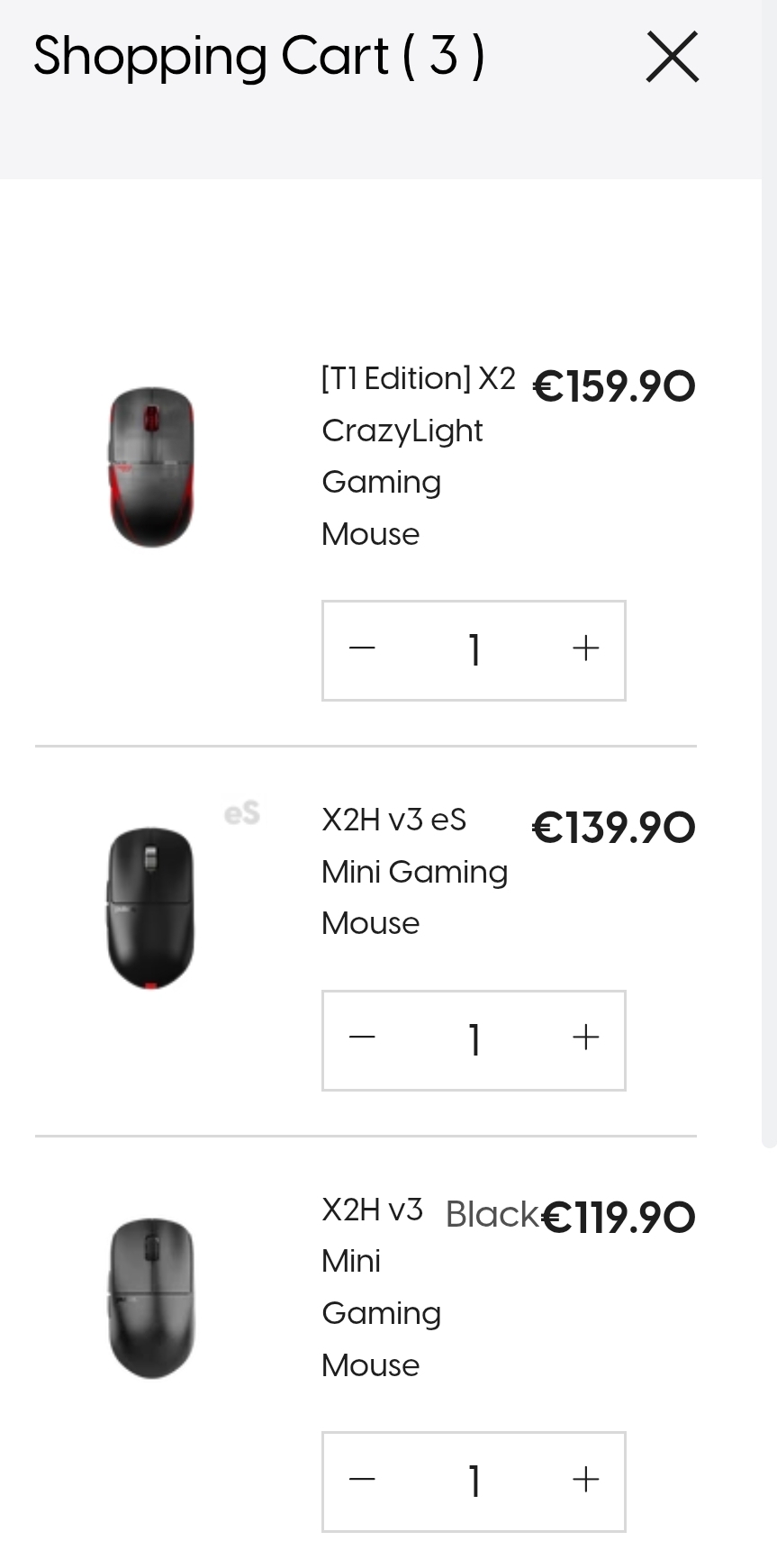This screenshot has height=1568, width=777.
Task: Open the X2H v3 eS mouse thumbnail
Action: pyautogui.click(x=151, y=907)
